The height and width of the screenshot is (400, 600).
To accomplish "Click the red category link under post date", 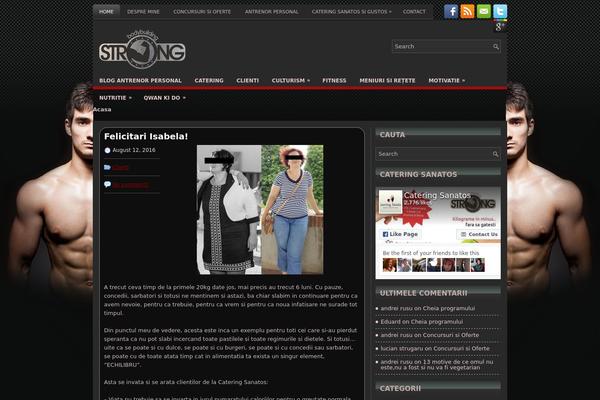I will 120,168.
